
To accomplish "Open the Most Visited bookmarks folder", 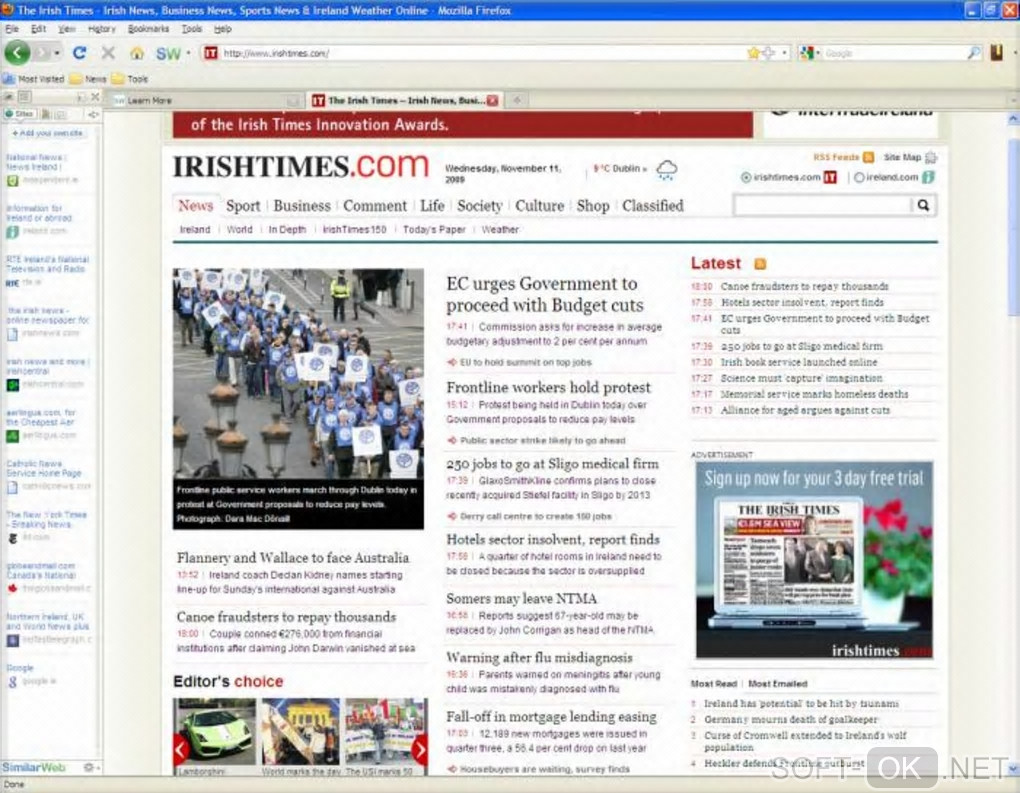I will coord(34,79).
